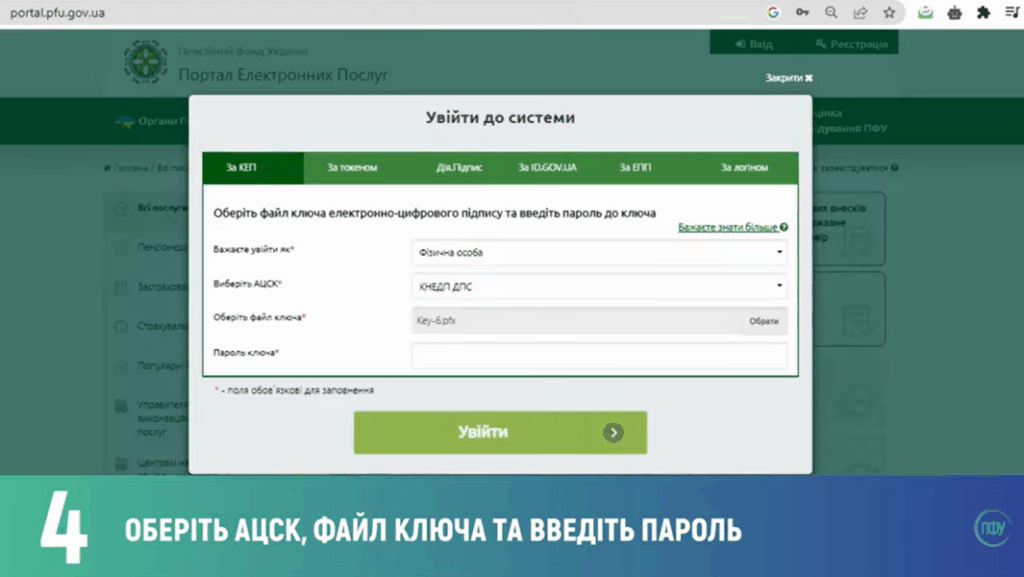The height and width of the screenshot is (577, 1024).
Task: Click the Google icon in address bar
Action: [x=773, y=13]
